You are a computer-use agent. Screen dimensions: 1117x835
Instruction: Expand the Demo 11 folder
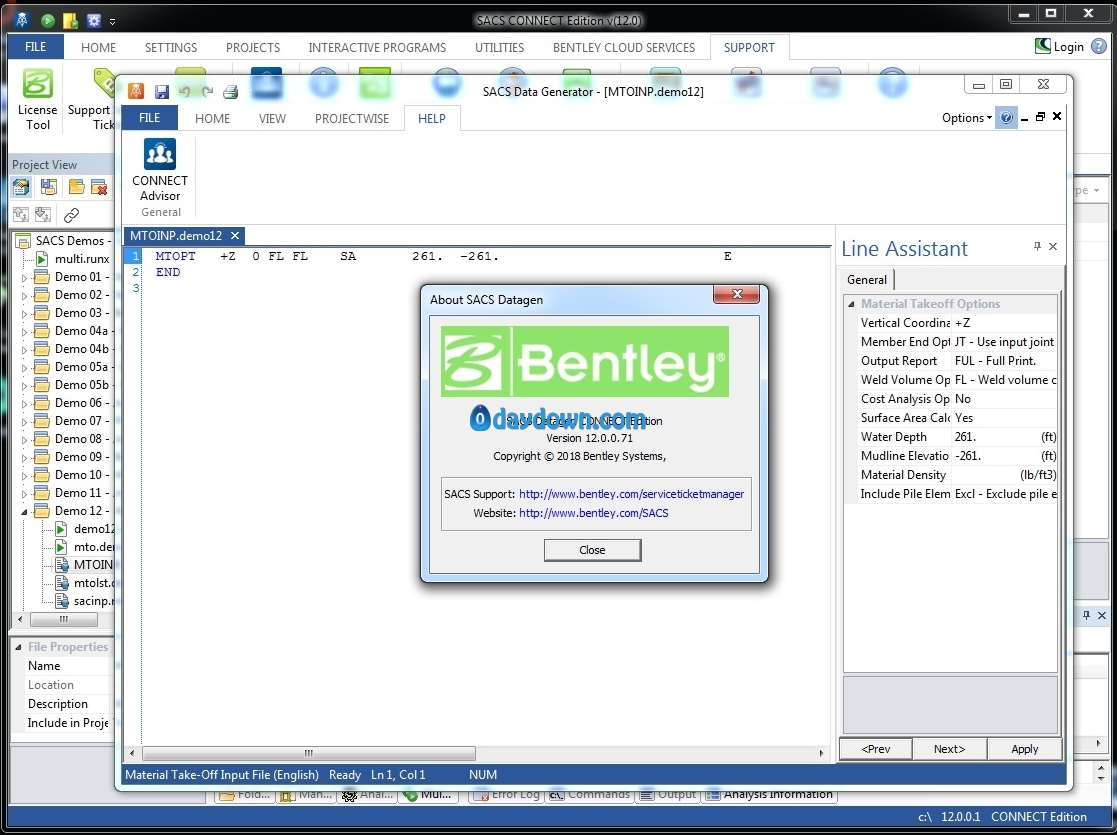click(24, 494)
